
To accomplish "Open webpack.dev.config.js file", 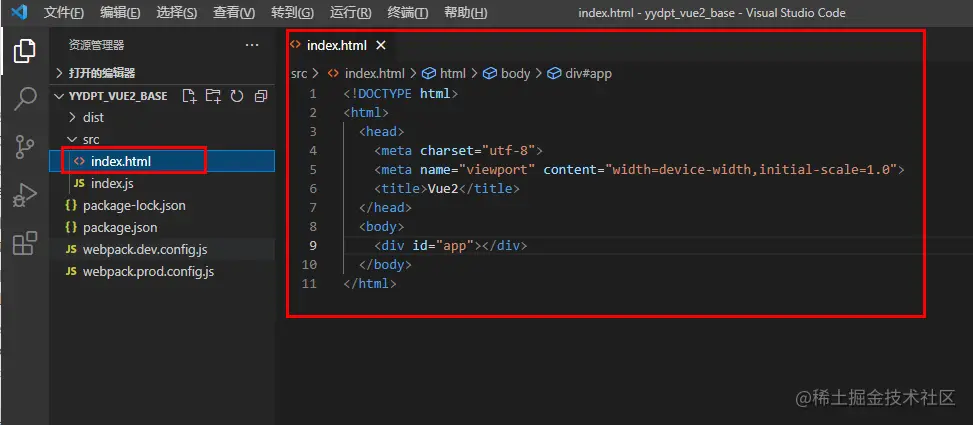I will coord(163,249).
